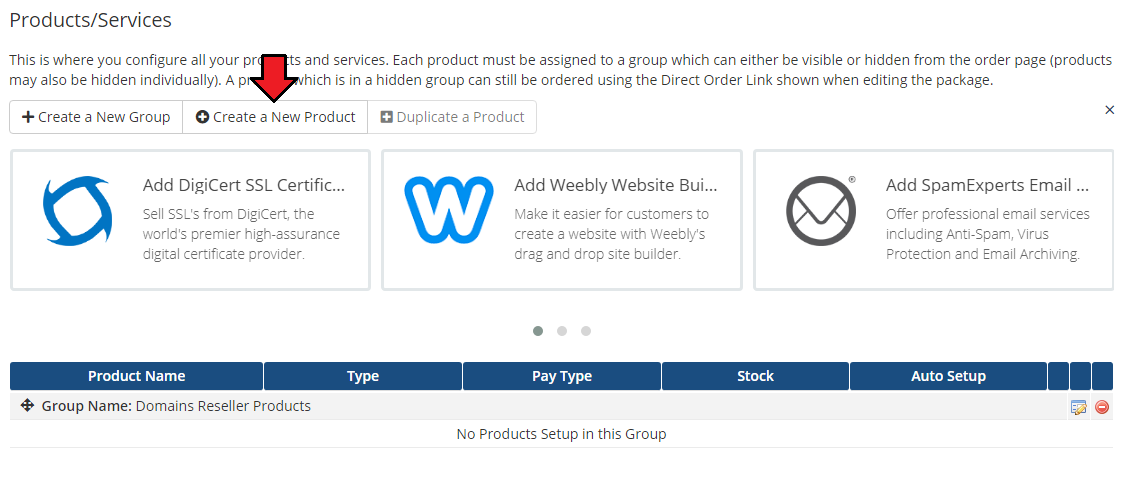The image size is (1124, 491).
Task: Delete the Domains Reseller Products group
Action: tap(1102, 407)
